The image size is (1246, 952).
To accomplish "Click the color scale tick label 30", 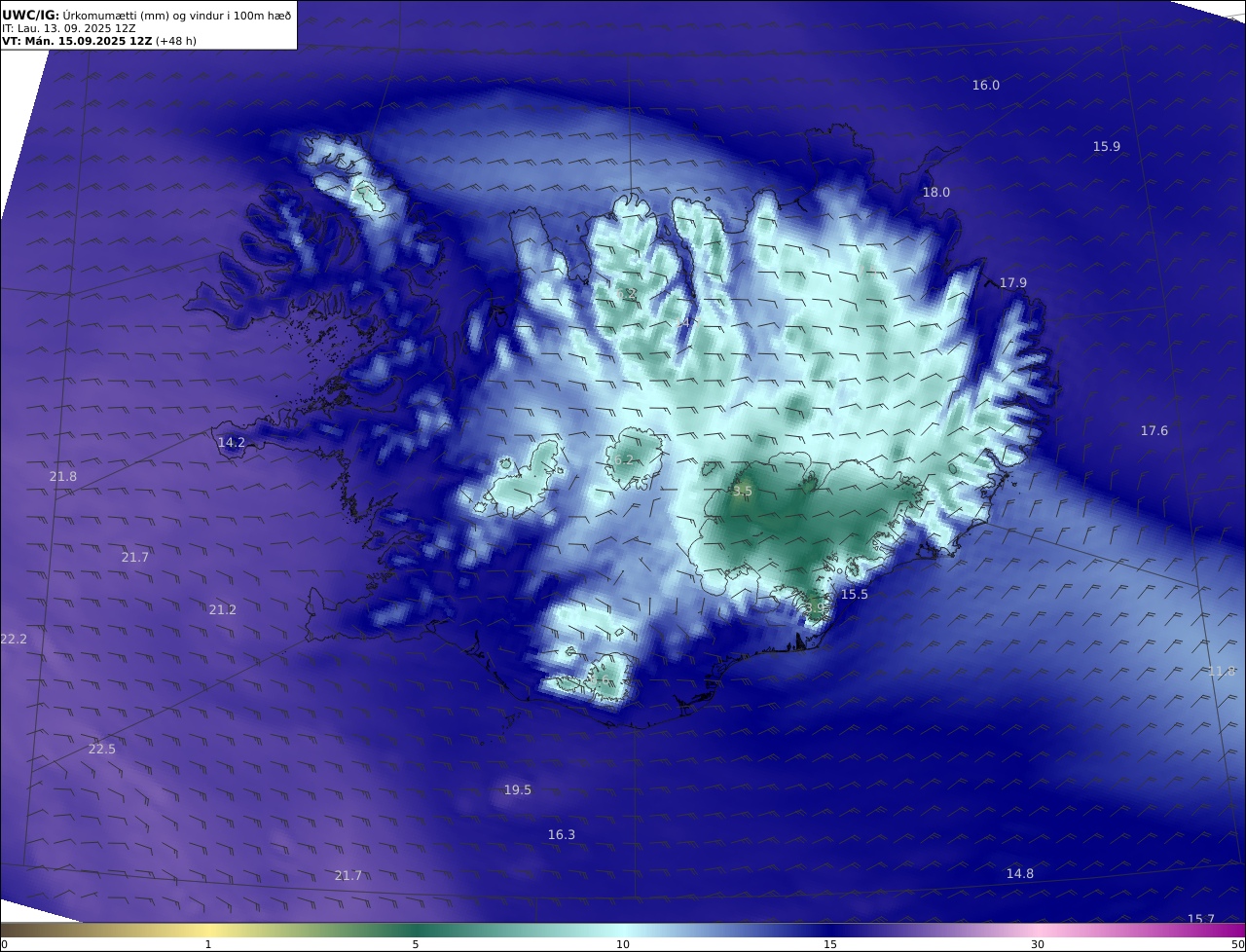I will 1038,945.
